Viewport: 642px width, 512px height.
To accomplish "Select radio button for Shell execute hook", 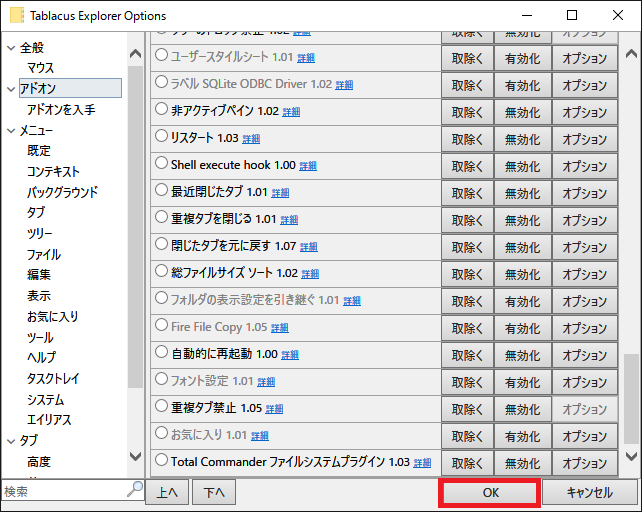I will (x=162, y=163).
